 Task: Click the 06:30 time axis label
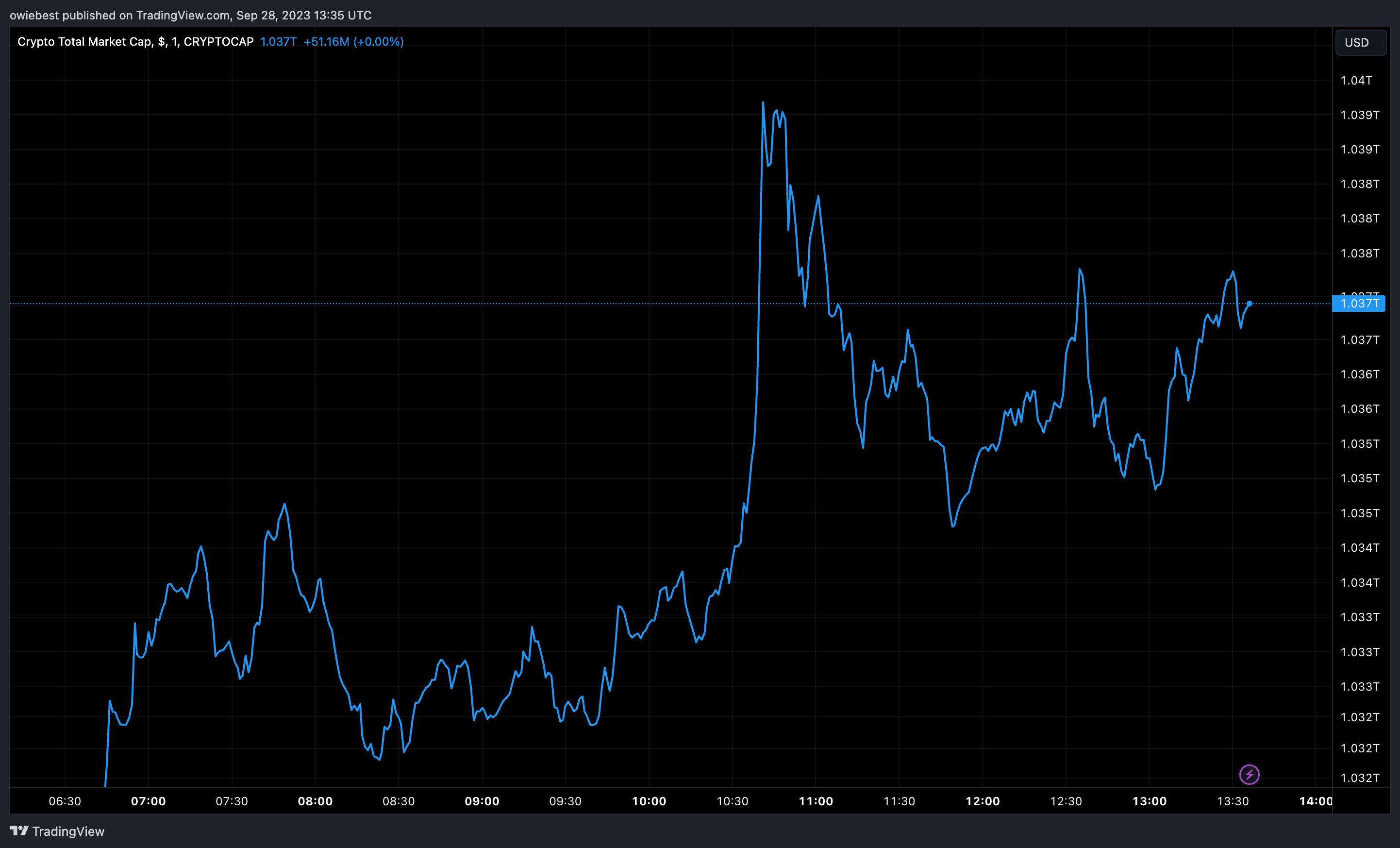65,801
